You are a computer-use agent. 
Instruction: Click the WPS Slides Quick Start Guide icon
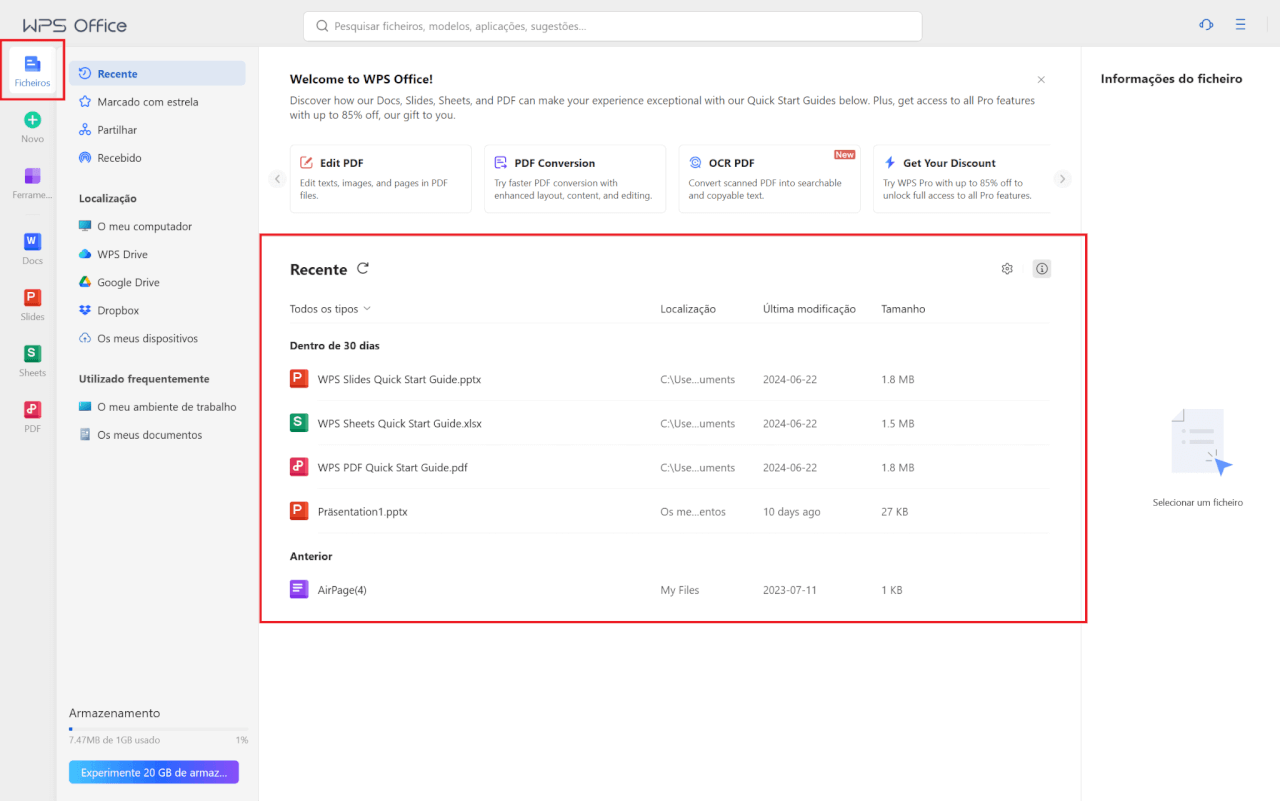(x=299, y=379)
